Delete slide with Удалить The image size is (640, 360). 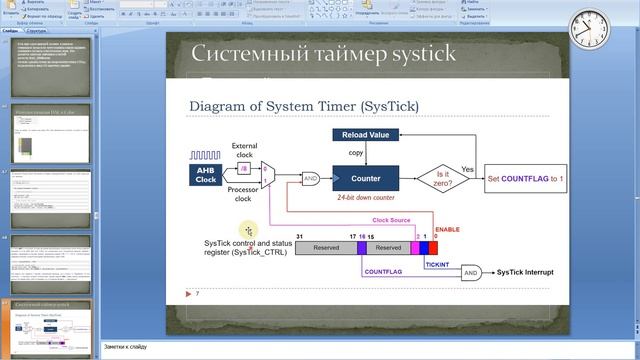(x=94, y=16)
